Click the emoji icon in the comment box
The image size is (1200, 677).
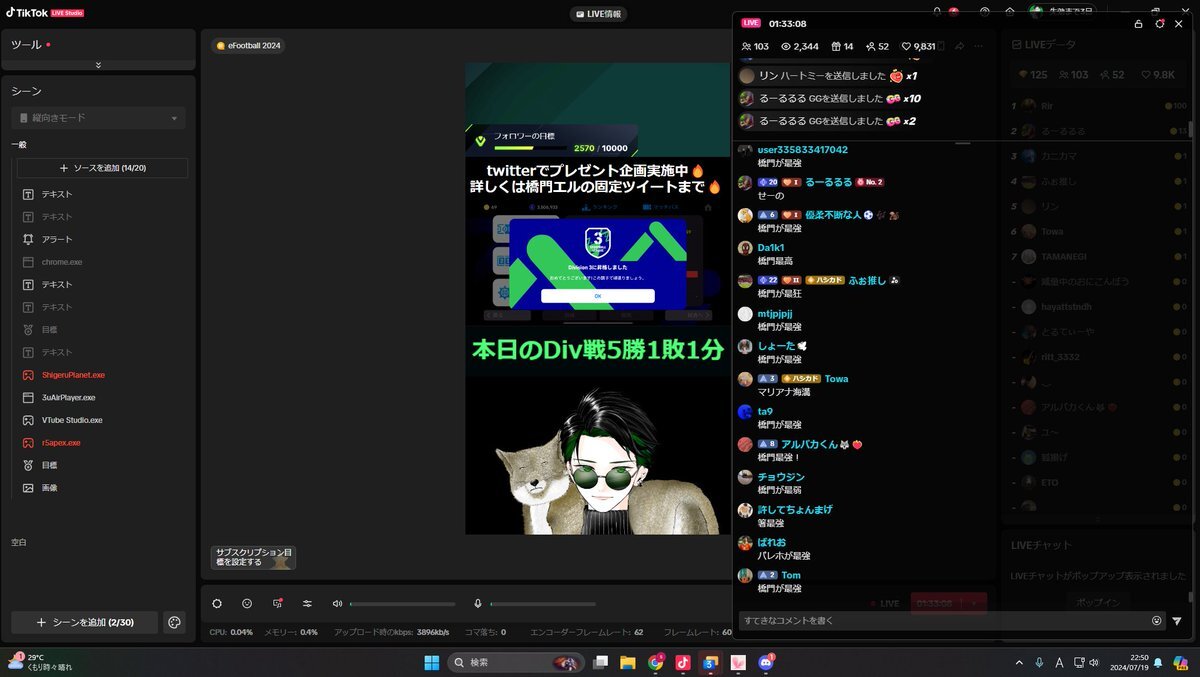pyautogui.click(x=1157, y=620)
